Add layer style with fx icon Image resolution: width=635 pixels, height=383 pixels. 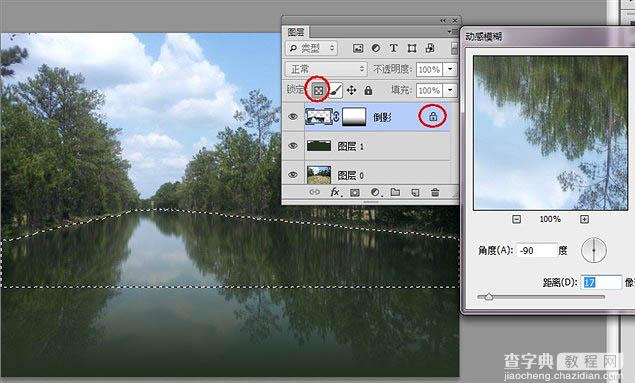click(335, 192)
